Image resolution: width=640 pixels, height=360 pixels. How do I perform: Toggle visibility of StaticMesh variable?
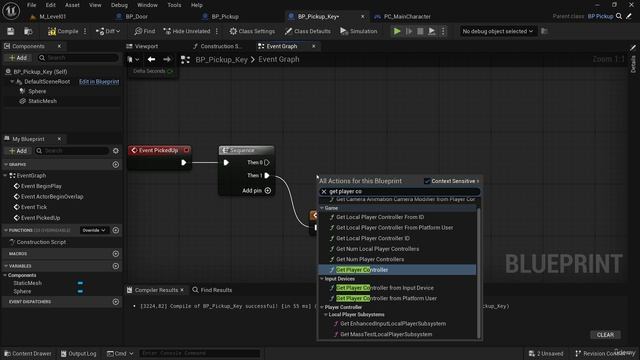click(80, 283)
